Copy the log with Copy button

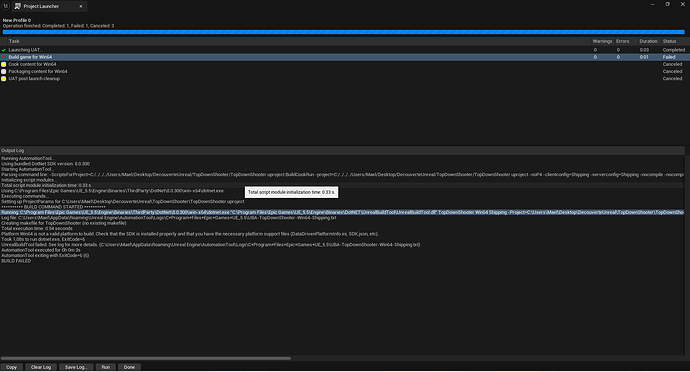[11, 367]
